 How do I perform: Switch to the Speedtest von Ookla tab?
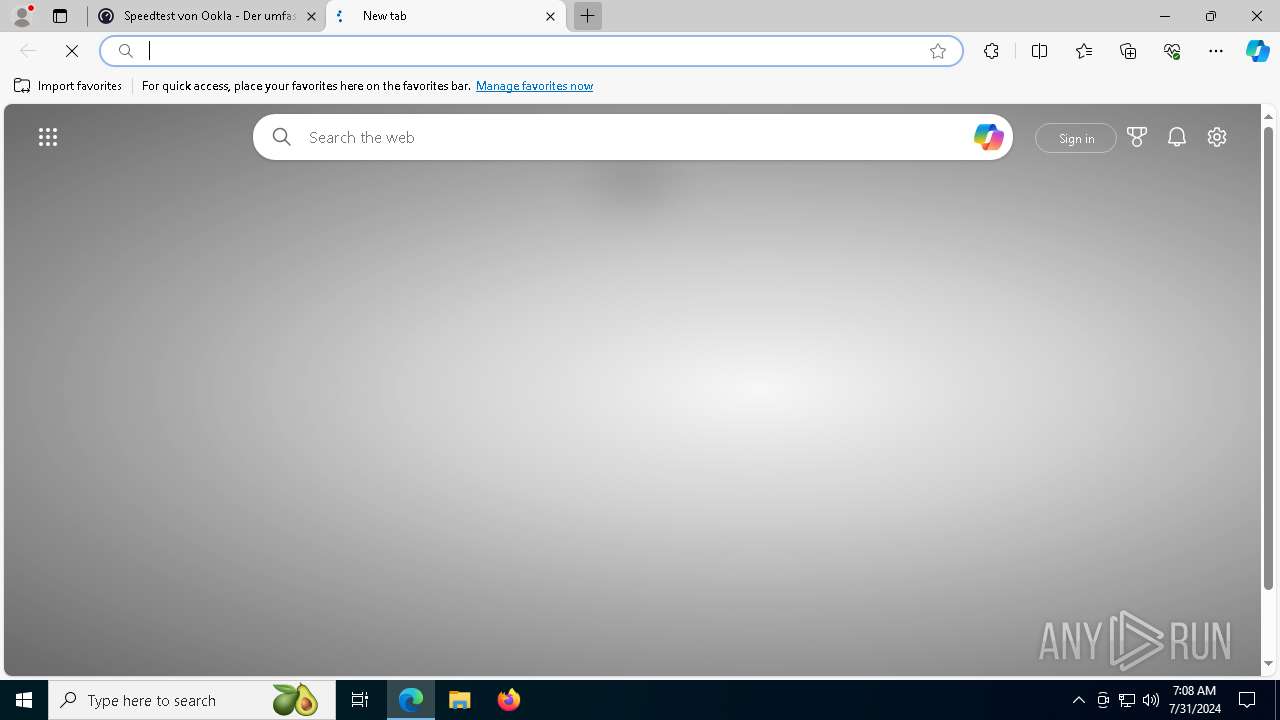[206, 16]
